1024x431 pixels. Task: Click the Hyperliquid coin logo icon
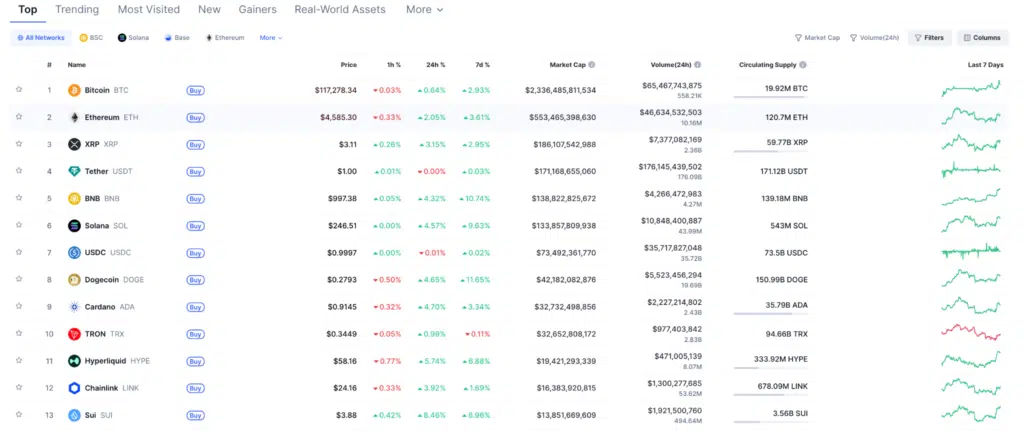[x=74, y=361]
